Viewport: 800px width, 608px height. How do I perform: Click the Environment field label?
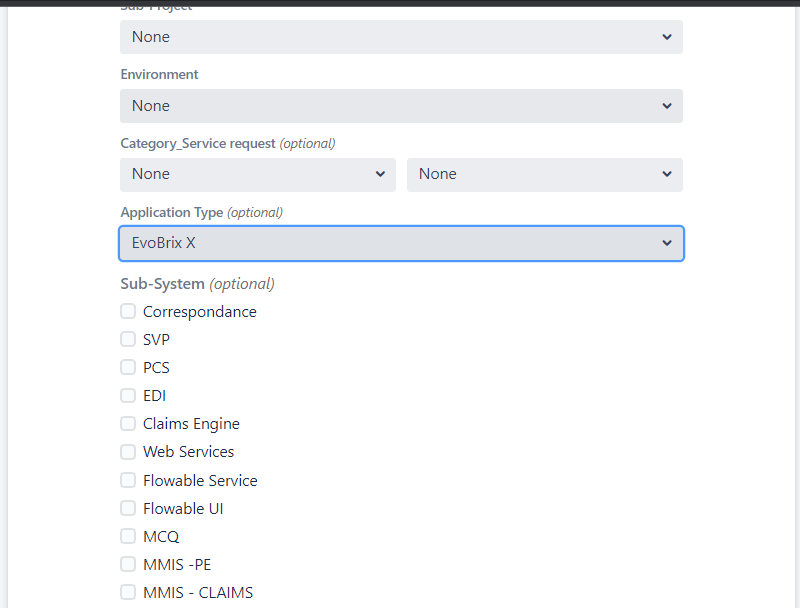pos(159,74)
